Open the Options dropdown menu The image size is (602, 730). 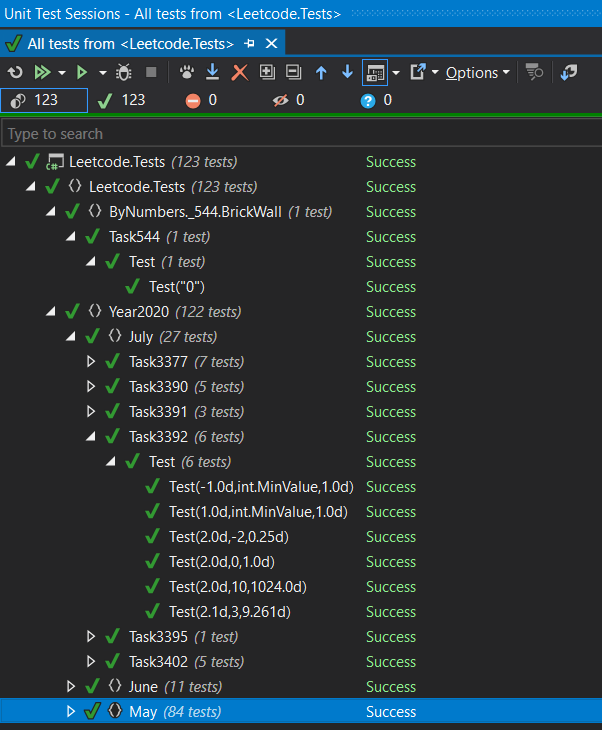(477, 72)
